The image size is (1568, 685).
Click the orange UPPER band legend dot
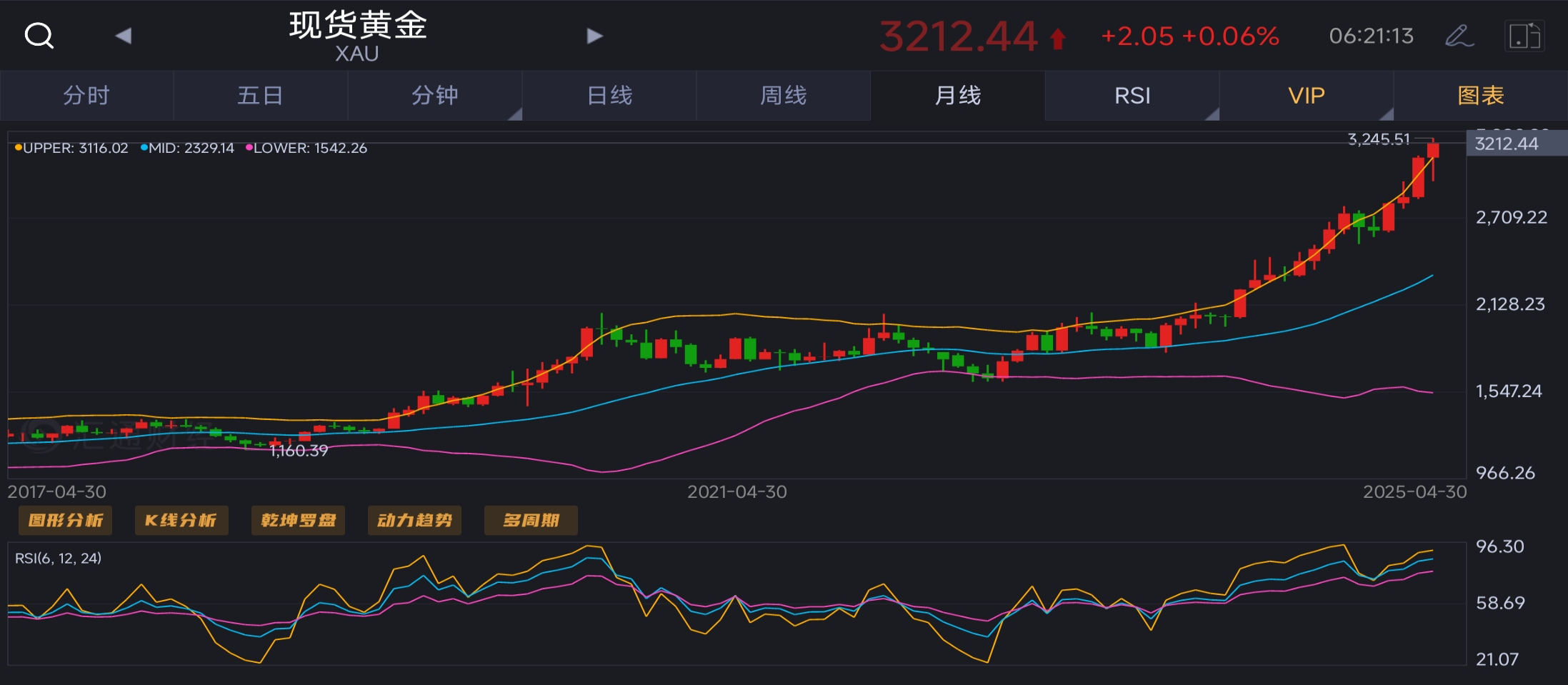coord(19,148)
